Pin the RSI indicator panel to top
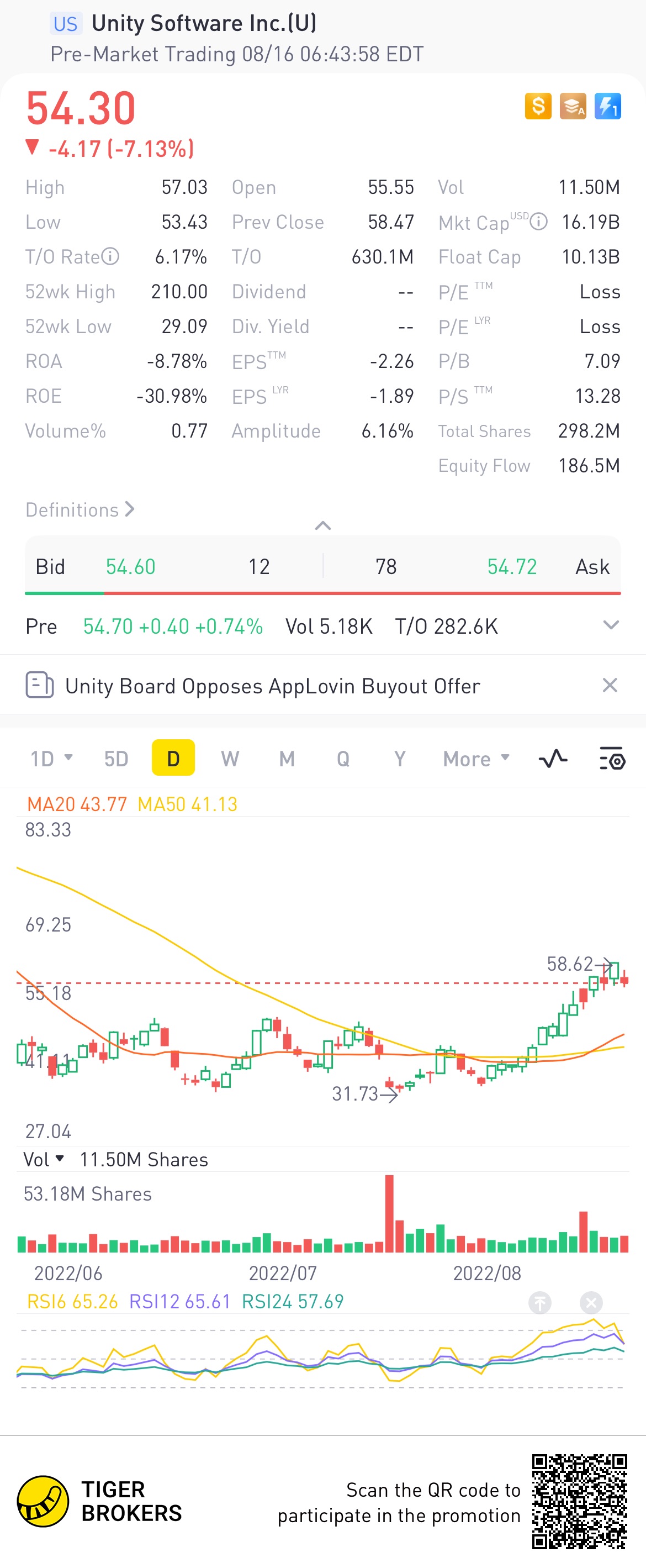646x1568 pixels. click(539, 1302)
